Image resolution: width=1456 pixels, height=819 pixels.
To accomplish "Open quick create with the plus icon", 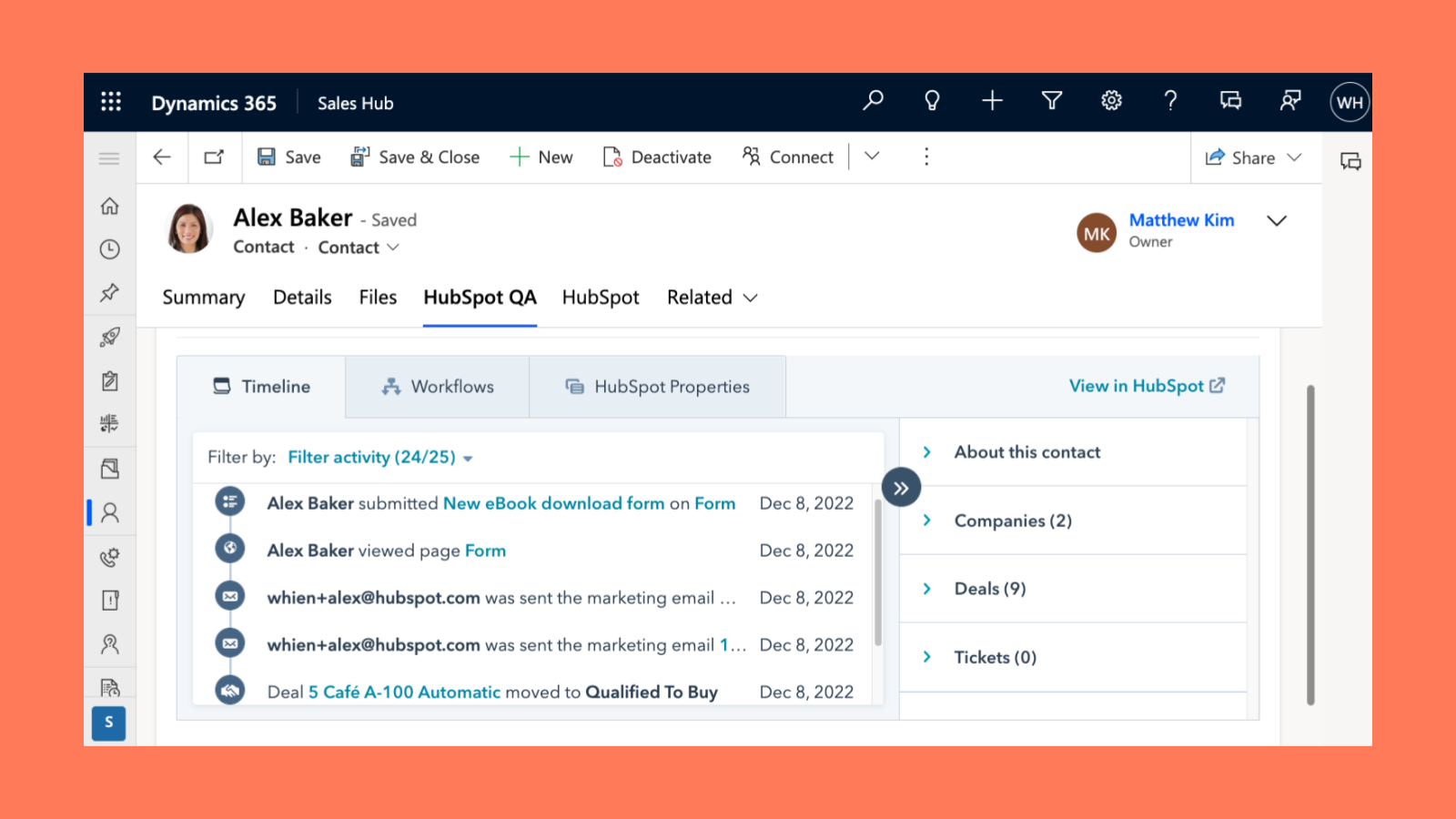I will pos(992,101).
